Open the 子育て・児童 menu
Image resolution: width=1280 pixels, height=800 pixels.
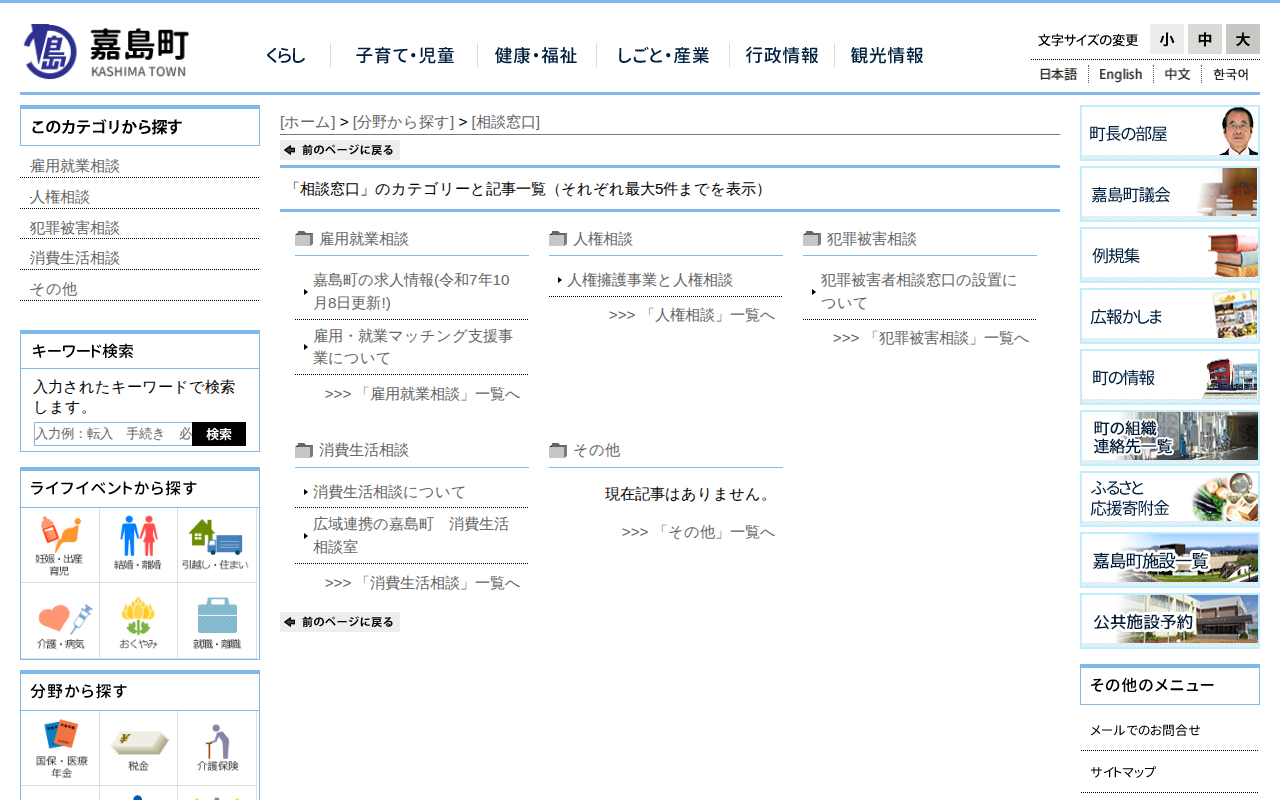pos(405,56)
